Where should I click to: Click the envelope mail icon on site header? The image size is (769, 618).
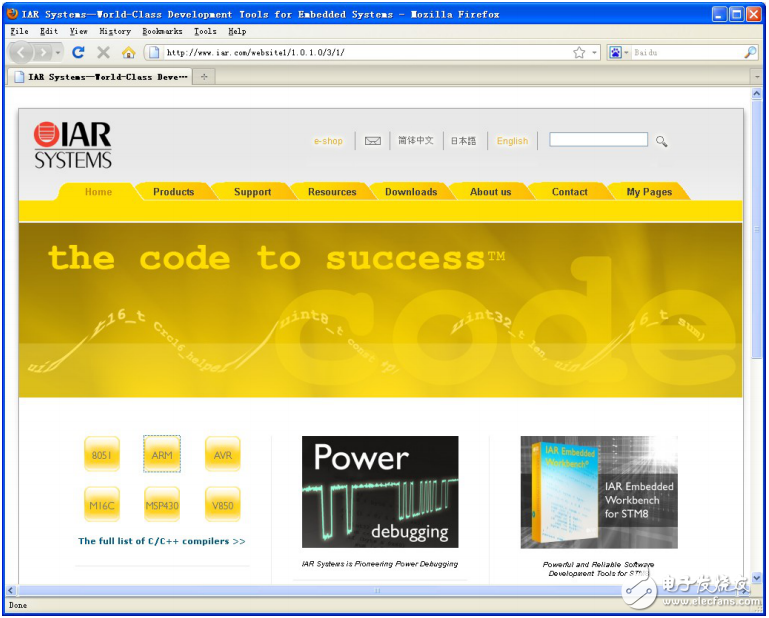pos(373,141)
